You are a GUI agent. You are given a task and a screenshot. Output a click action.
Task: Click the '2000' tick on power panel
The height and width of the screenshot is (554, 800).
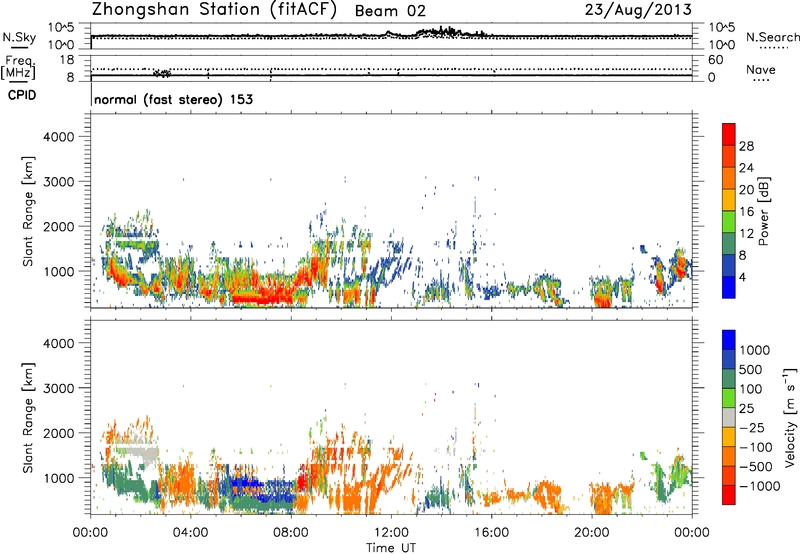[58, 226]
